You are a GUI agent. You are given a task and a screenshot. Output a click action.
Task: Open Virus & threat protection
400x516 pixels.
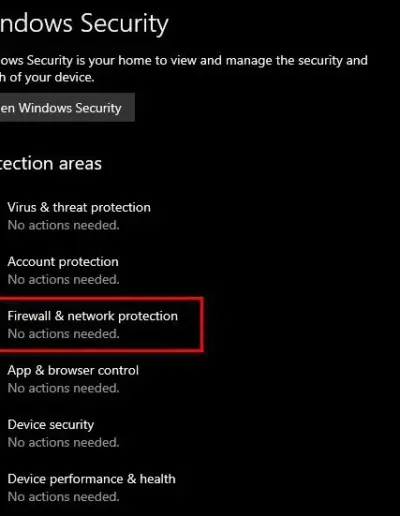[79, 207]
